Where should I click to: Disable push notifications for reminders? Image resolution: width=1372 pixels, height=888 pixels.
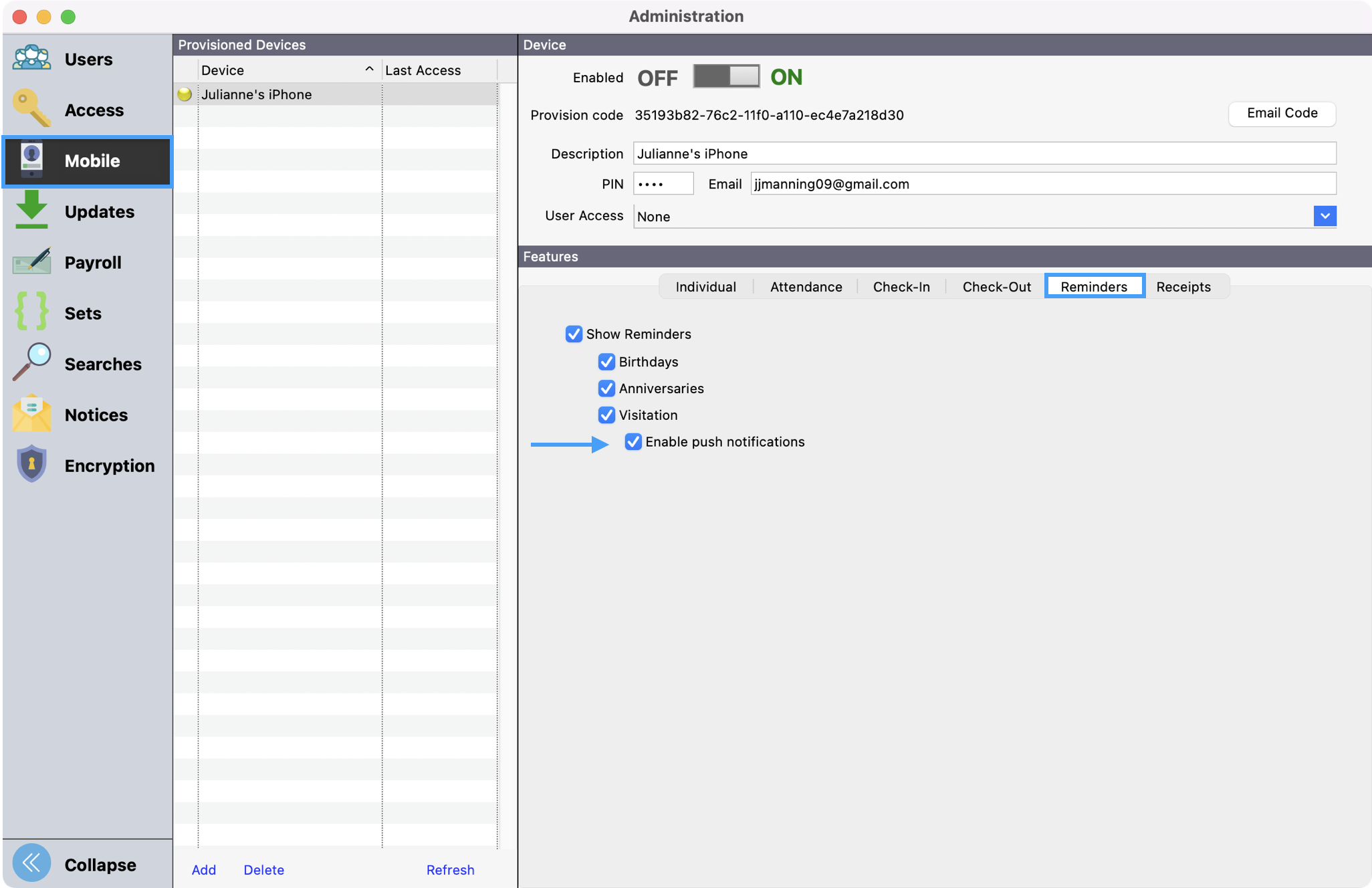pos(633,441)
